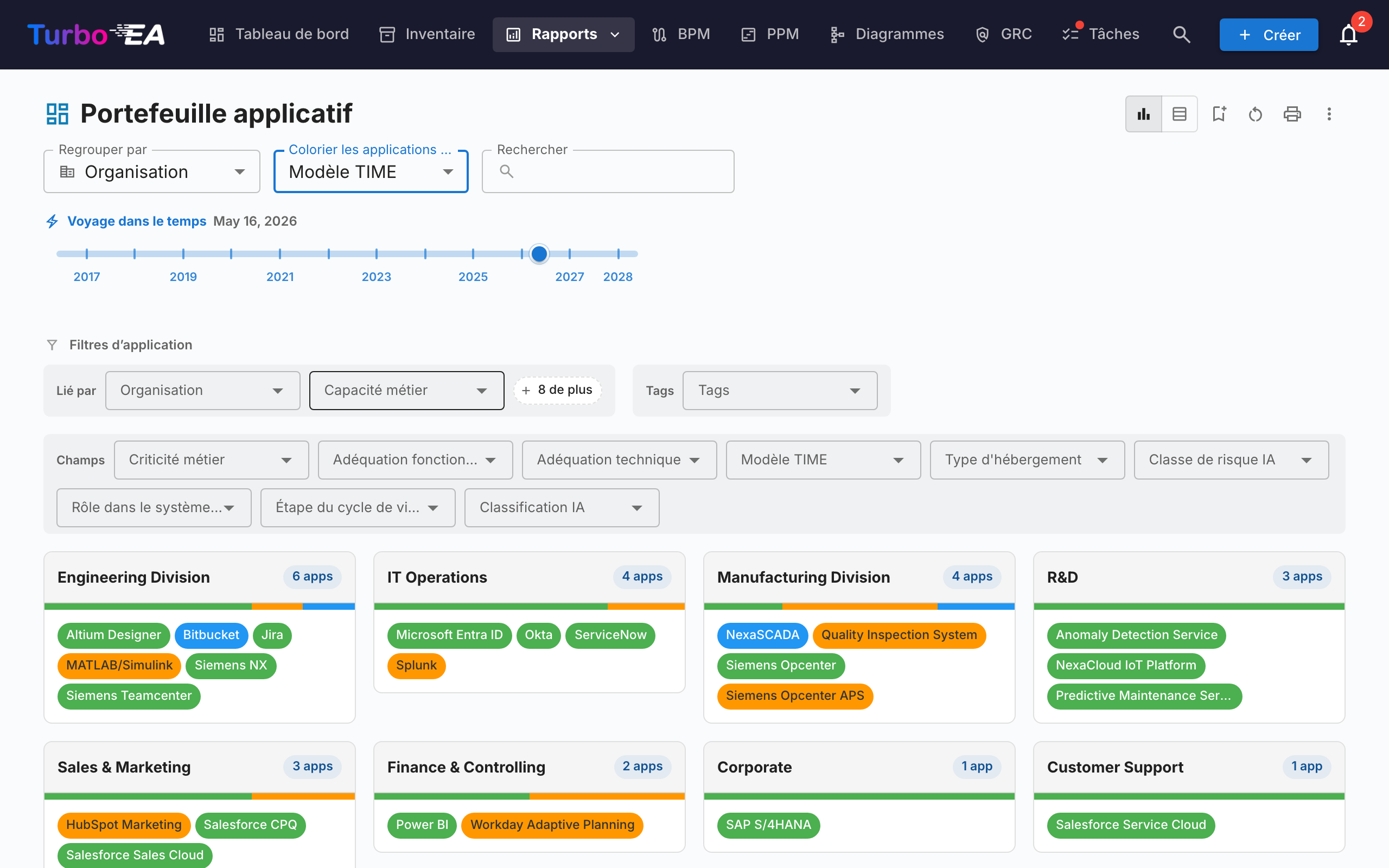Click the Filtres d'application funnel icon
1389x868 pixels.
[x=52, y=345]
